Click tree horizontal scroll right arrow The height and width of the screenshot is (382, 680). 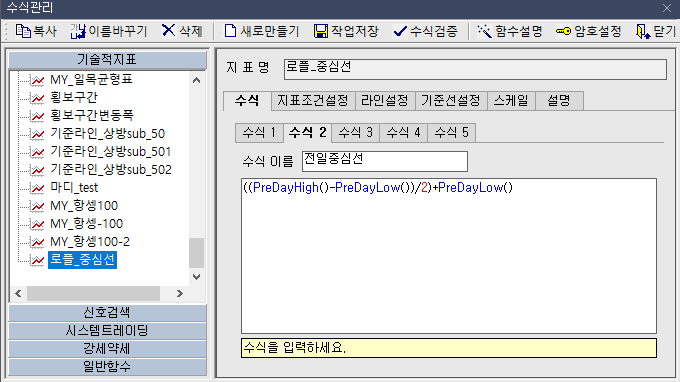[180, 294]
